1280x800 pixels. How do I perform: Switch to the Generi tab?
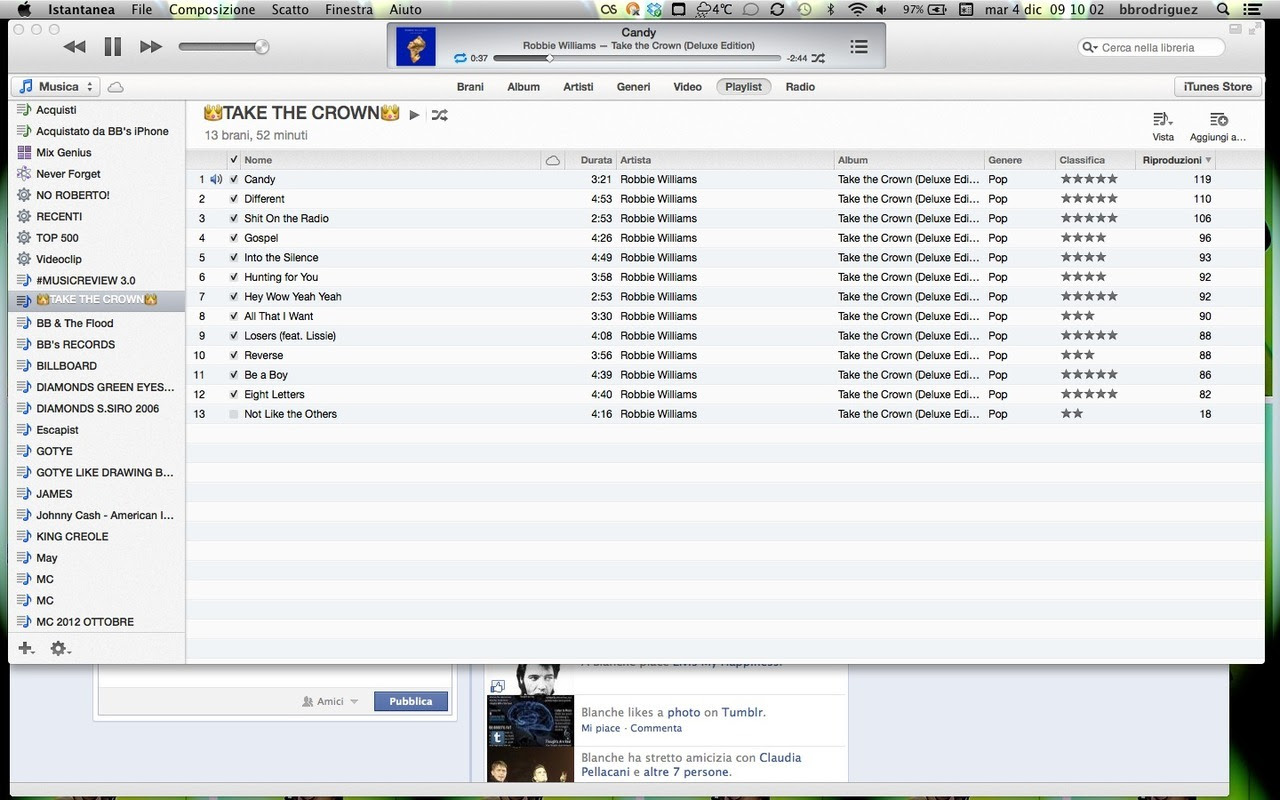[x=633, y=87]
